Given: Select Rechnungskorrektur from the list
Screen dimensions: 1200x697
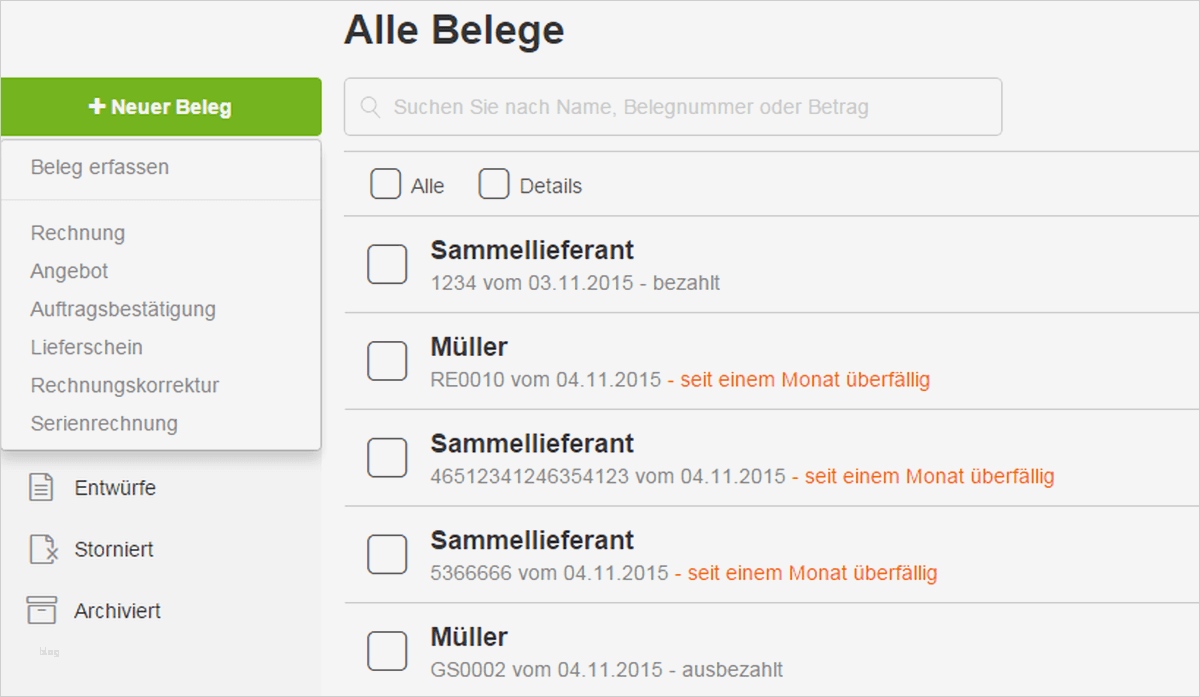Looking at the screenshot, I should tap(125, 385).
